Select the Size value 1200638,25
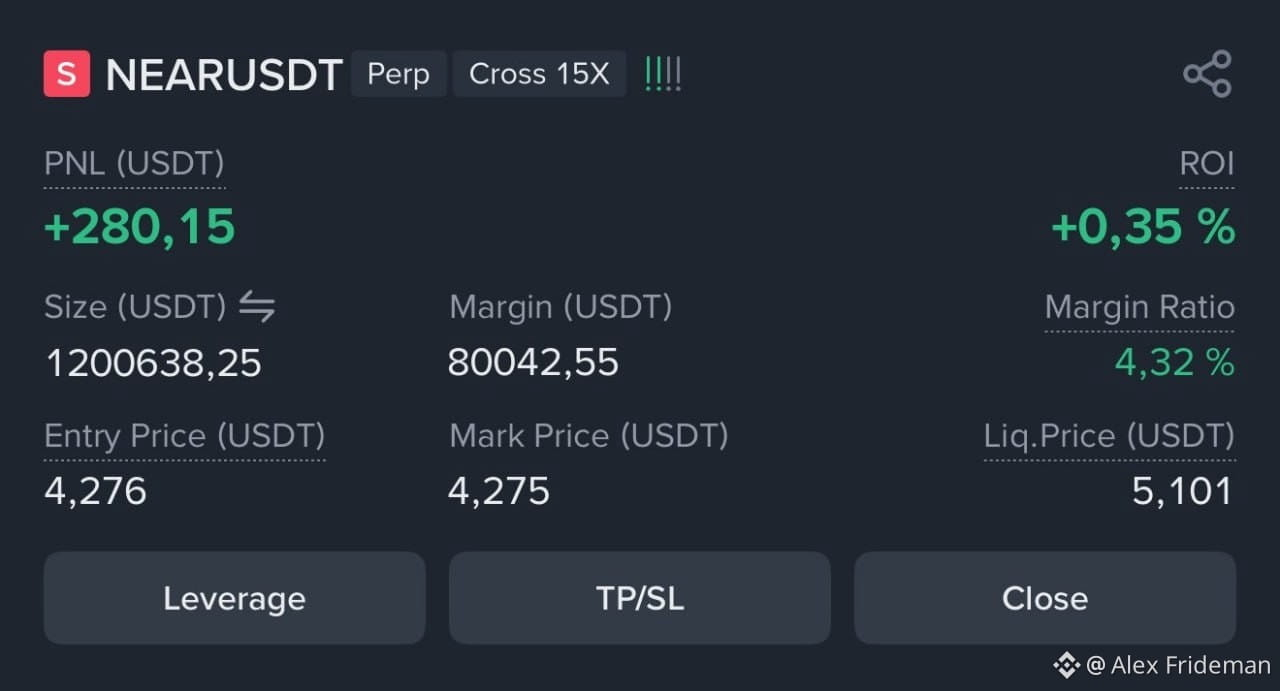This screenshot has width=1280, height=691. [154, 363]
